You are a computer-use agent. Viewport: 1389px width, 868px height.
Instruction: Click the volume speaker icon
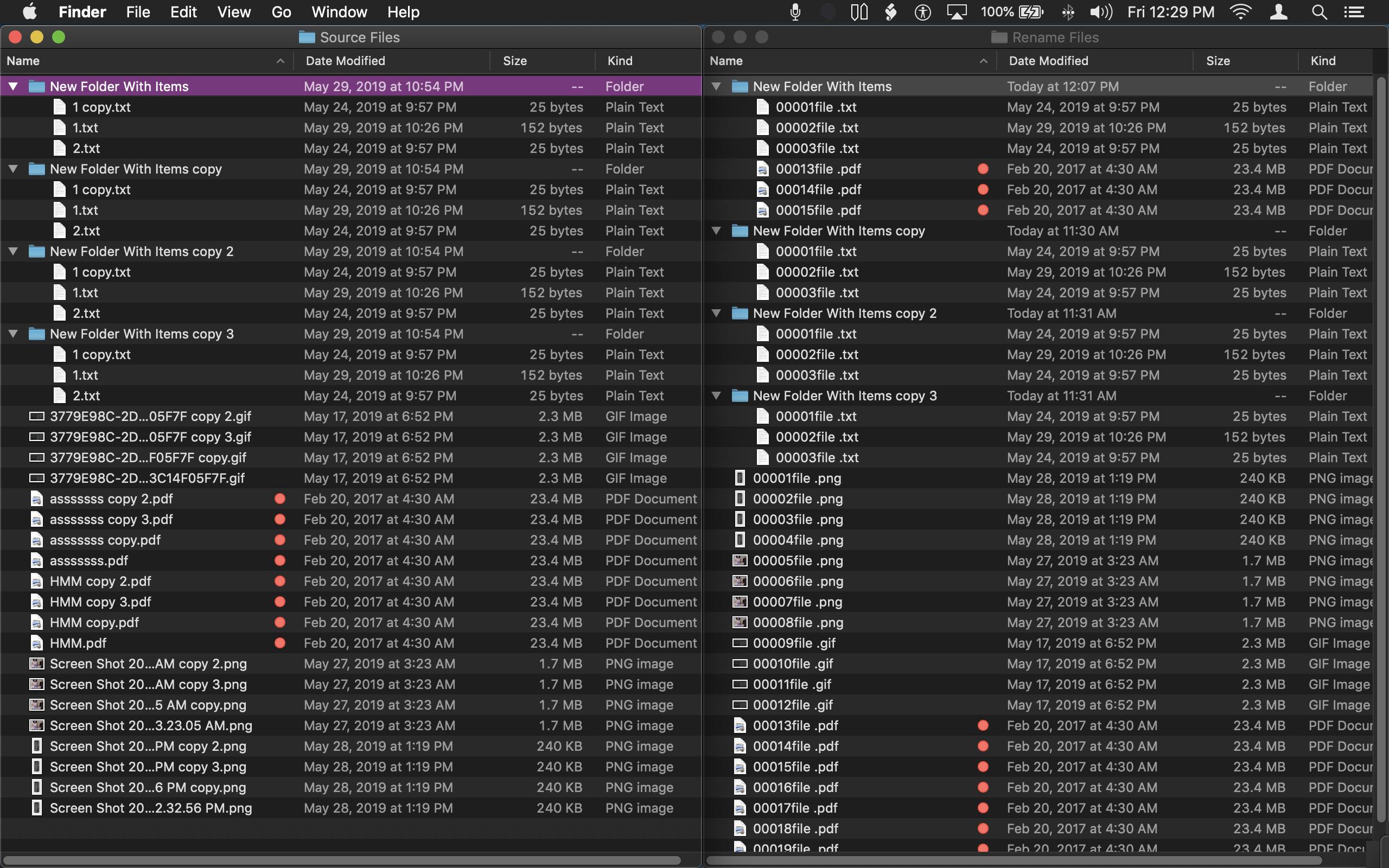pyautogui.click(x=1101, y=12)
